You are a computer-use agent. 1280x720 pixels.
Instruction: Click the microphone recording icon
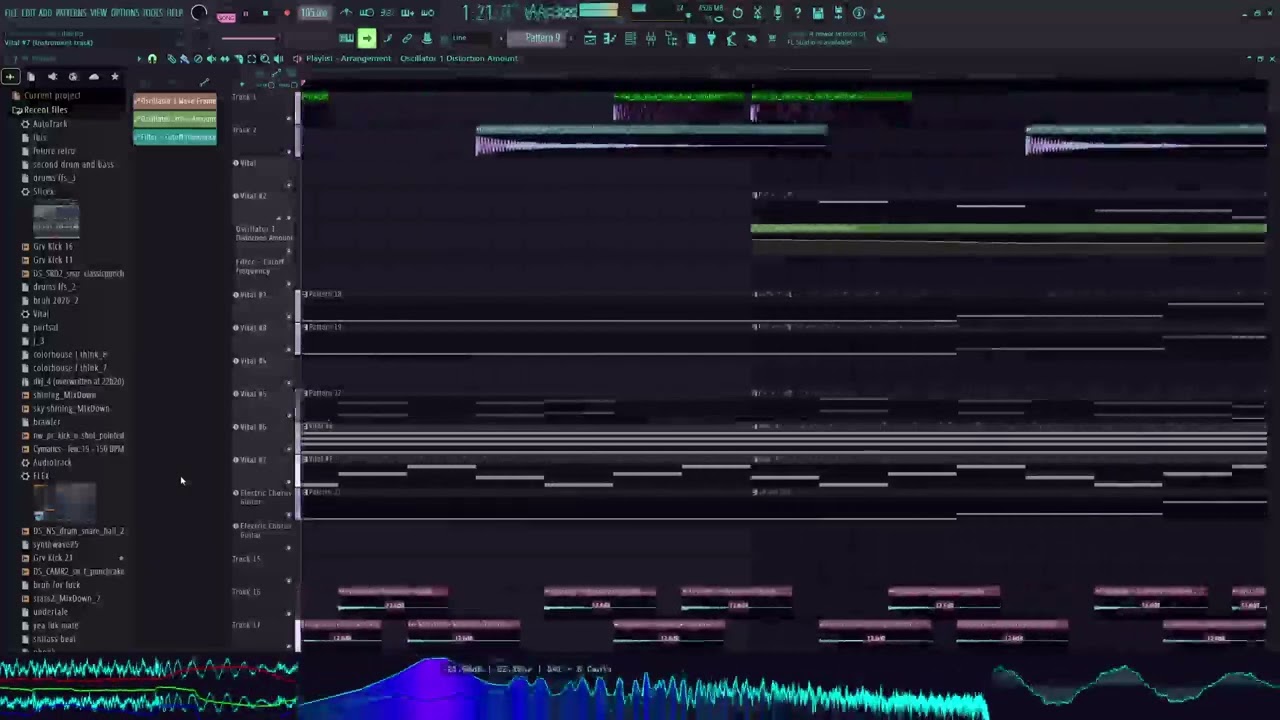point(777,13)
